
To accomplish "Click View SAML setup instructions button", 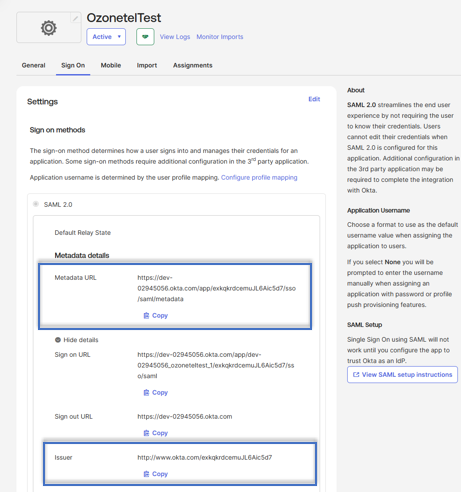I will 402,375.
